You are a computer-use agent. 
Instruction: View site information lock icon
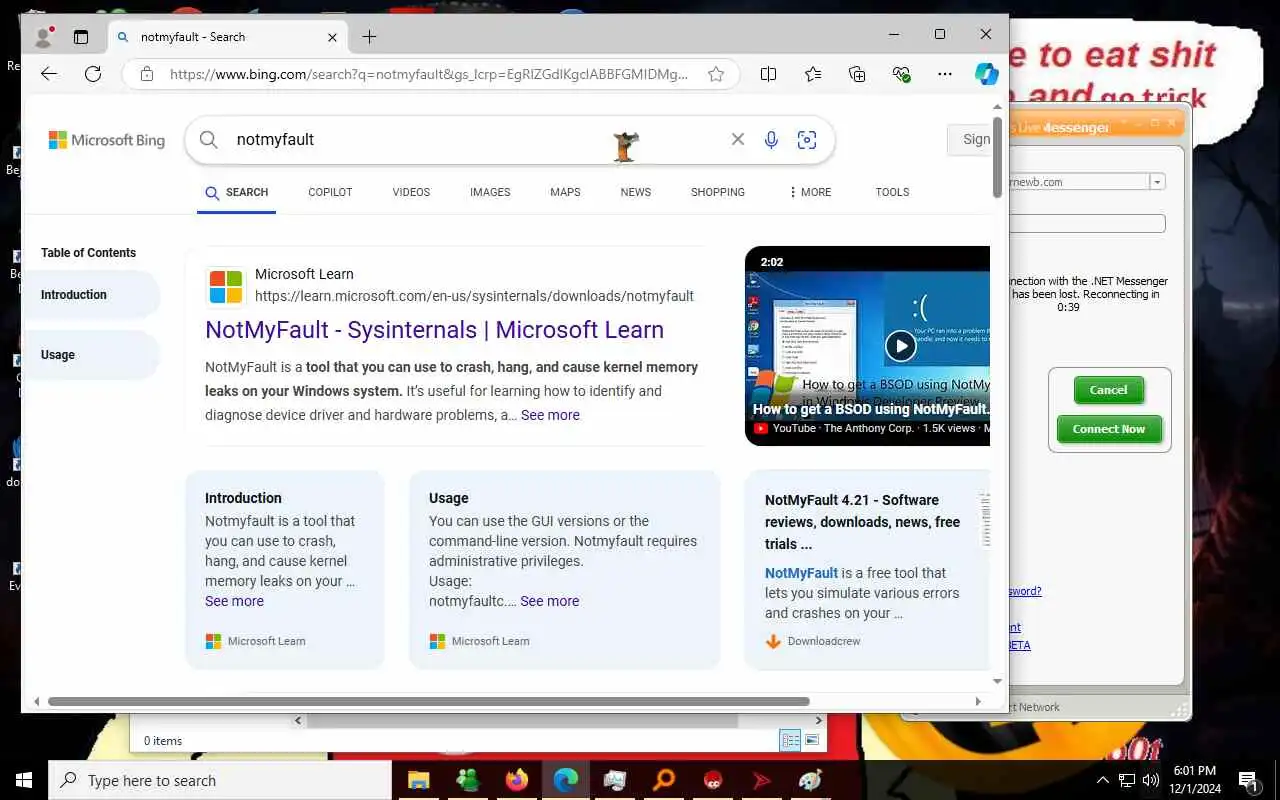pos(147,74)
